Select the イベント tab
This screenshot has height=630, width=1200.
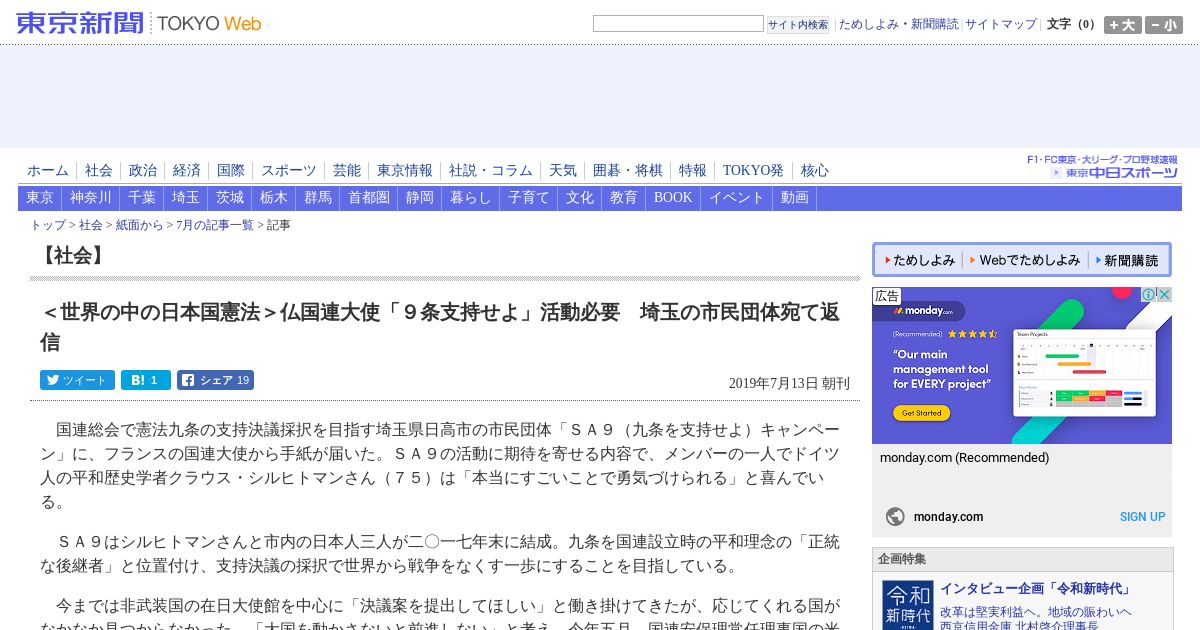point(737,198)
